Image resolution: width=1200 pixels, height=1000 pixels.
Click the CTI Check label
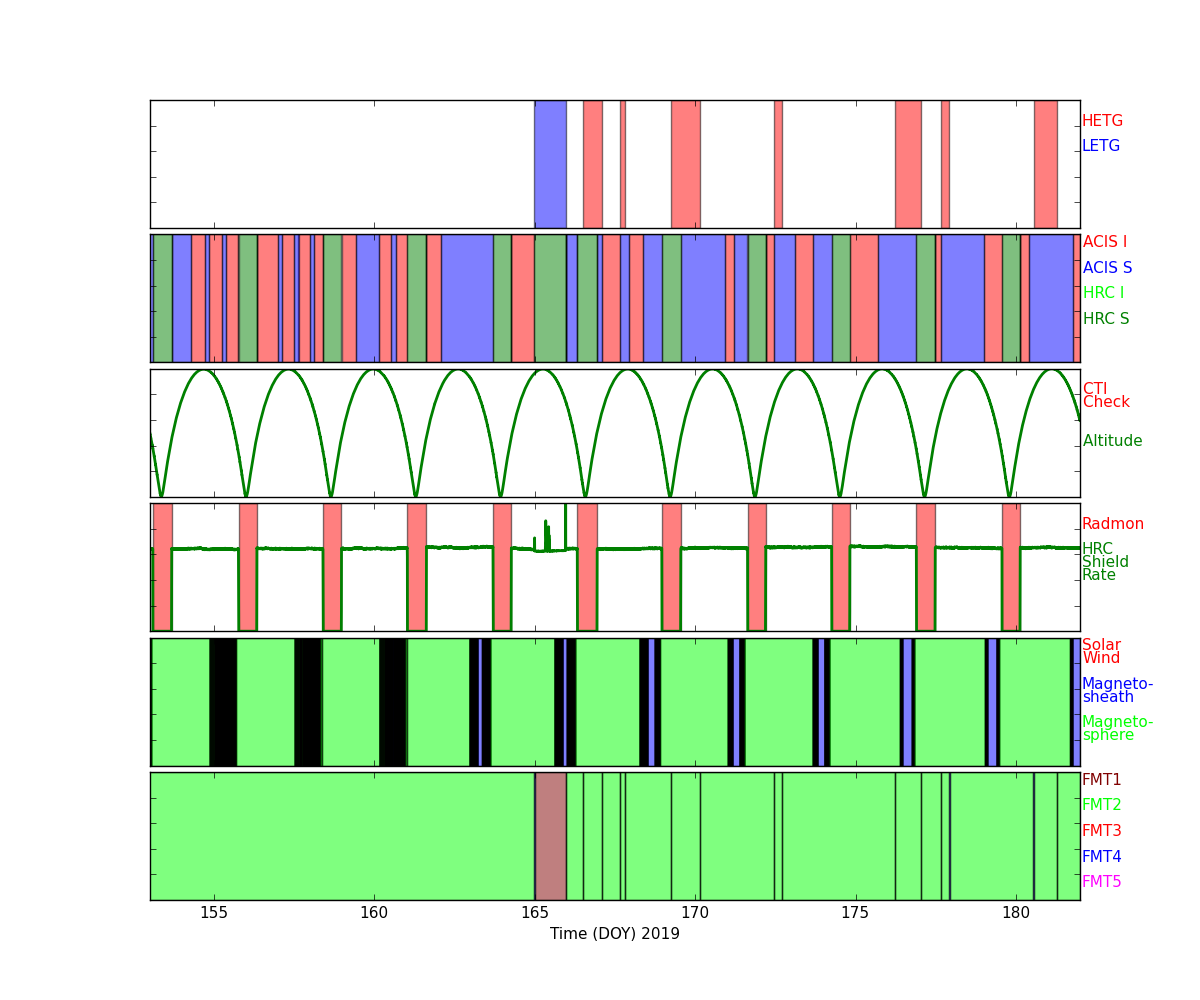click(1105, 396)
